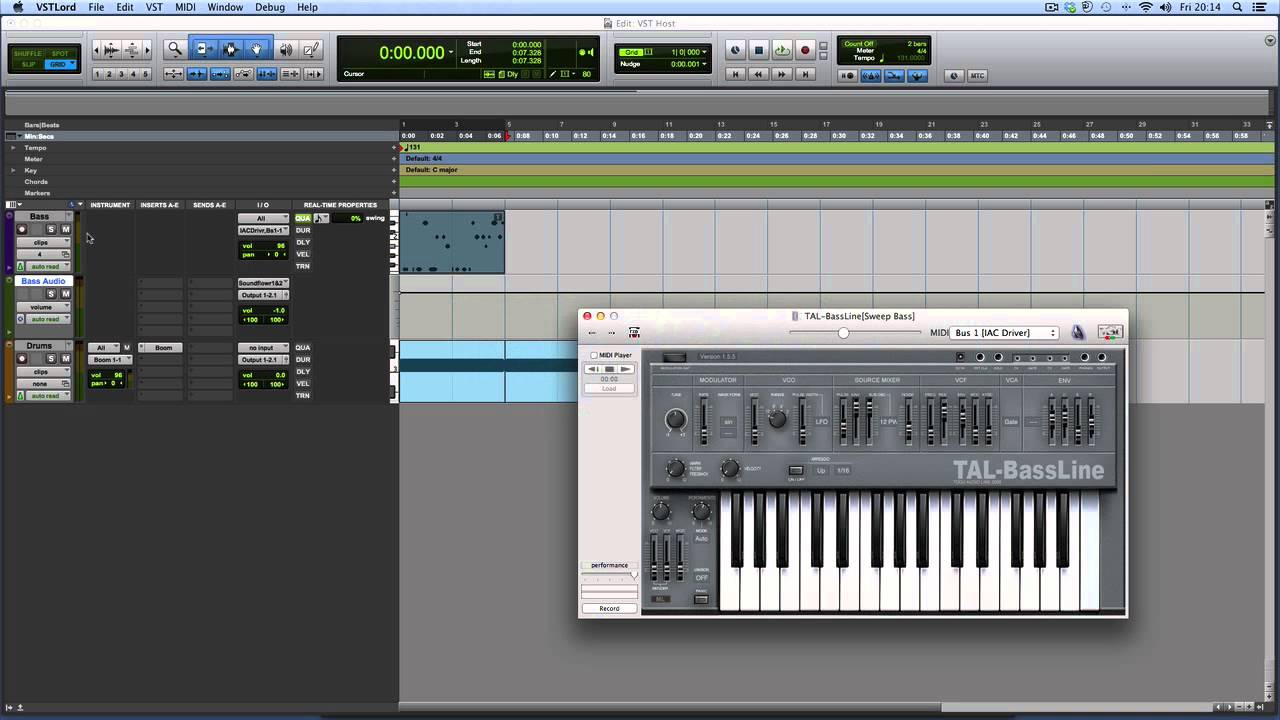This screenshot has width=1280, height=720.
Task: Open the VST menu
Action: [154, 7]
